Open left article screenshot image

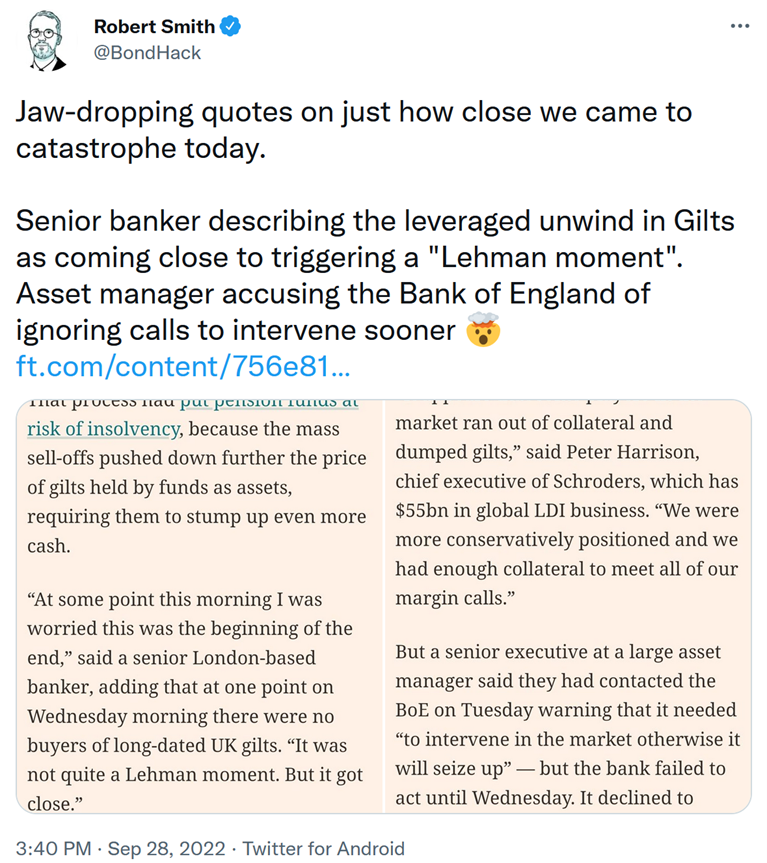pos(199,606)
